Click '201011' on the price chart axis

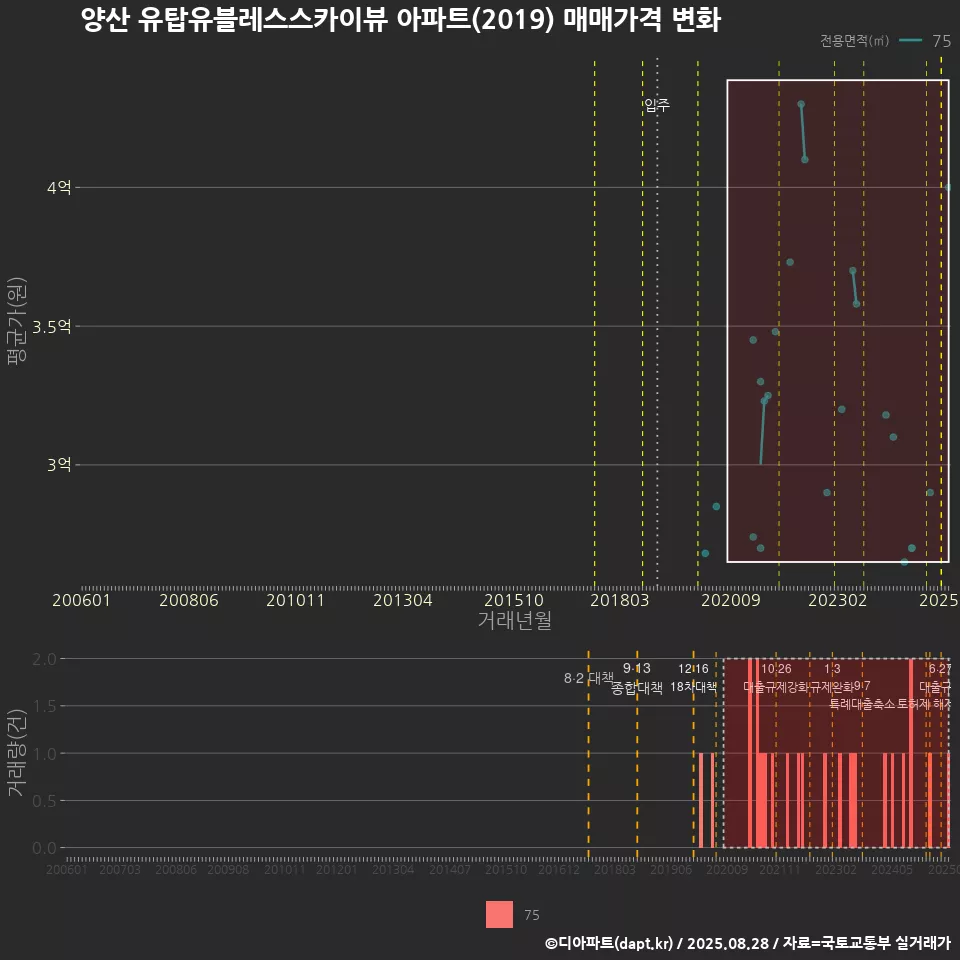coord(295,600)
